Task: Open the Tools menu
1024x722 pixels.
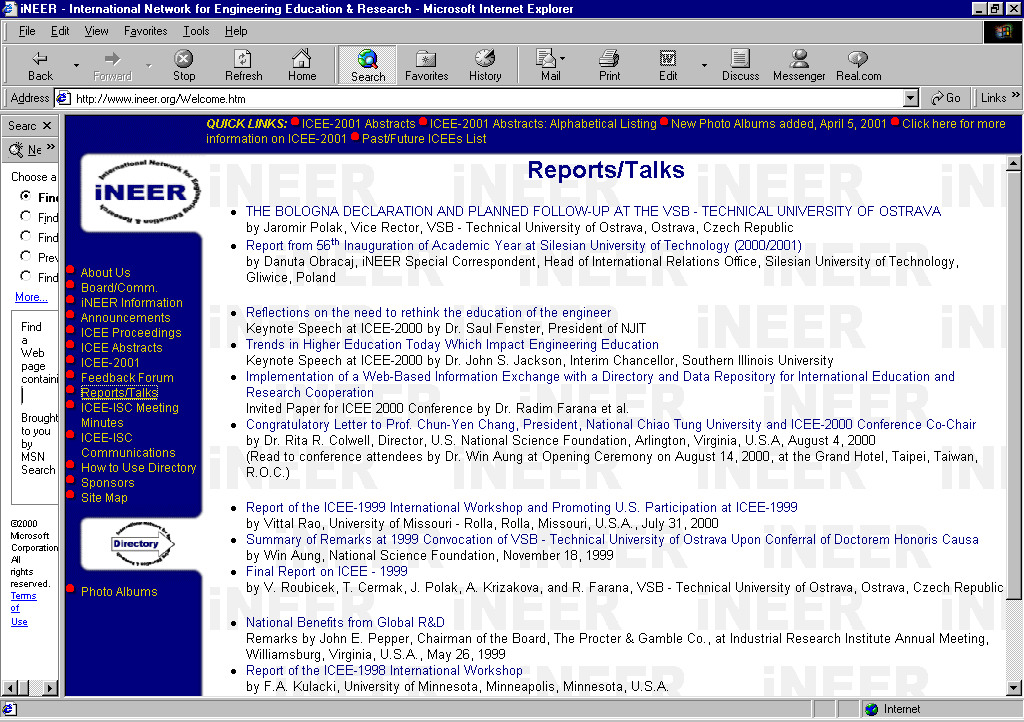Action: [196, 31]
